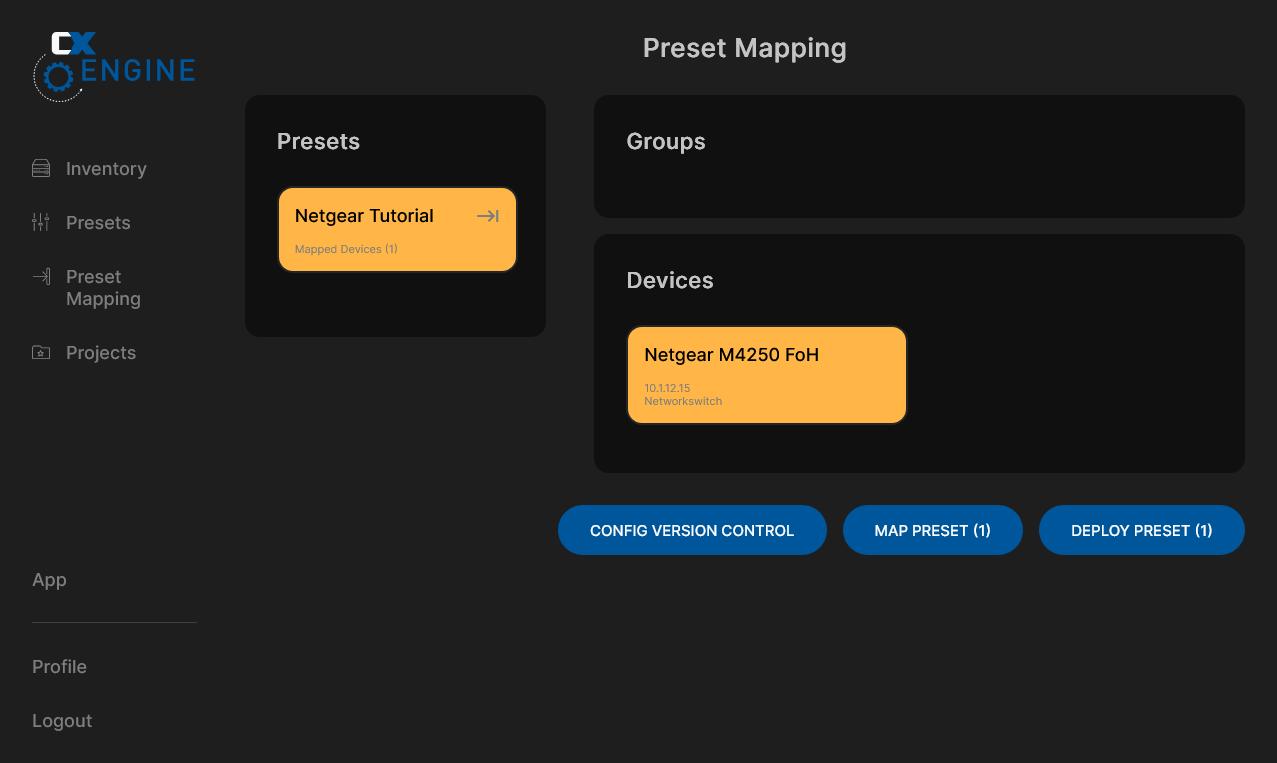Click the Map Preset (1) button

933,530
